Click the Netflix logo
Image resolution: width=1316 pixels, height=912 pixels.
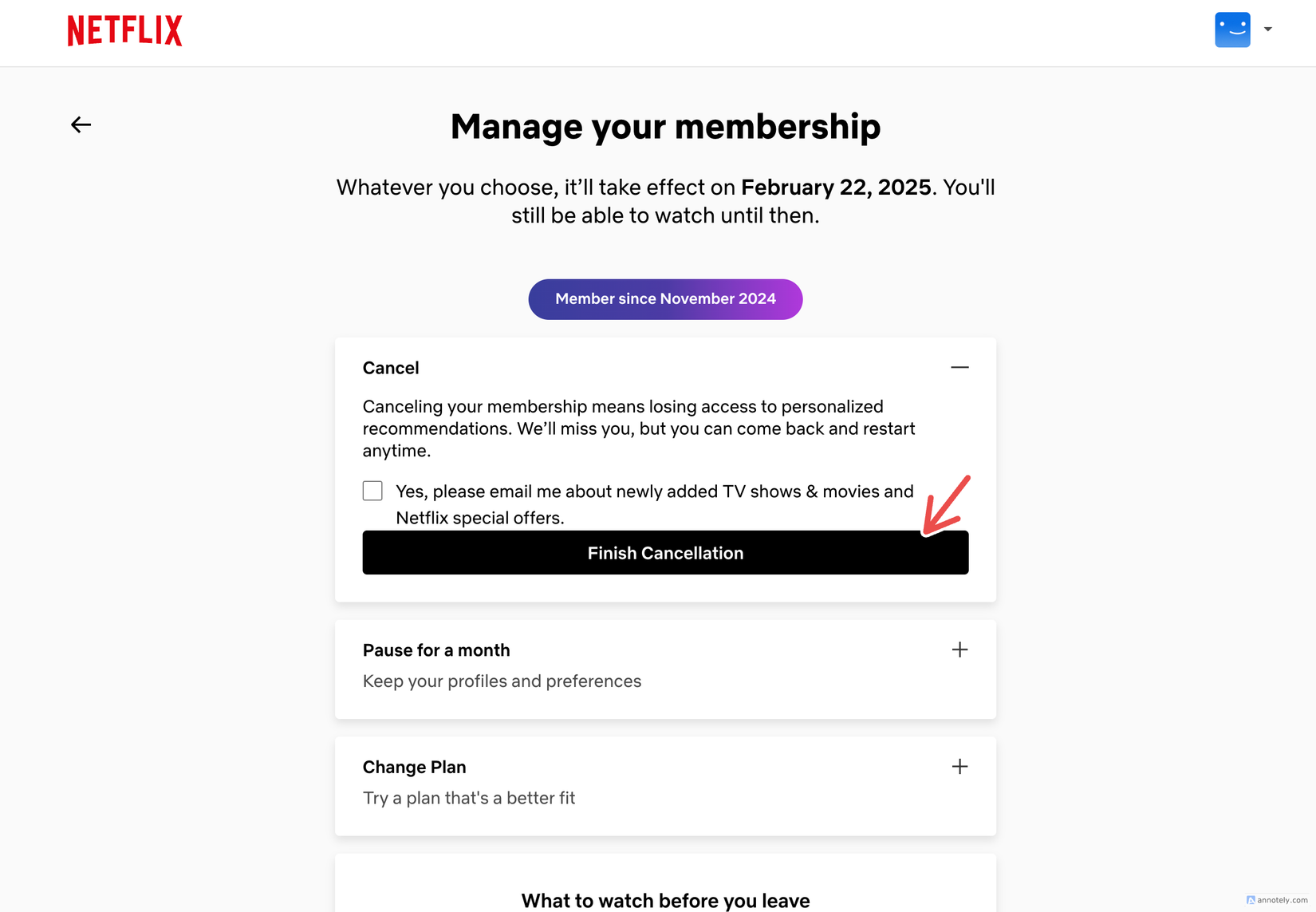[x=124, y=30]
